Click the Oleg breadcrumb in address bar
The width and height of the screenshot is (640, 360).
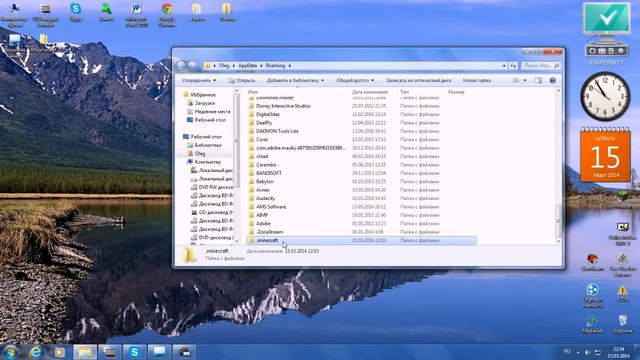[x=224, y=65]
